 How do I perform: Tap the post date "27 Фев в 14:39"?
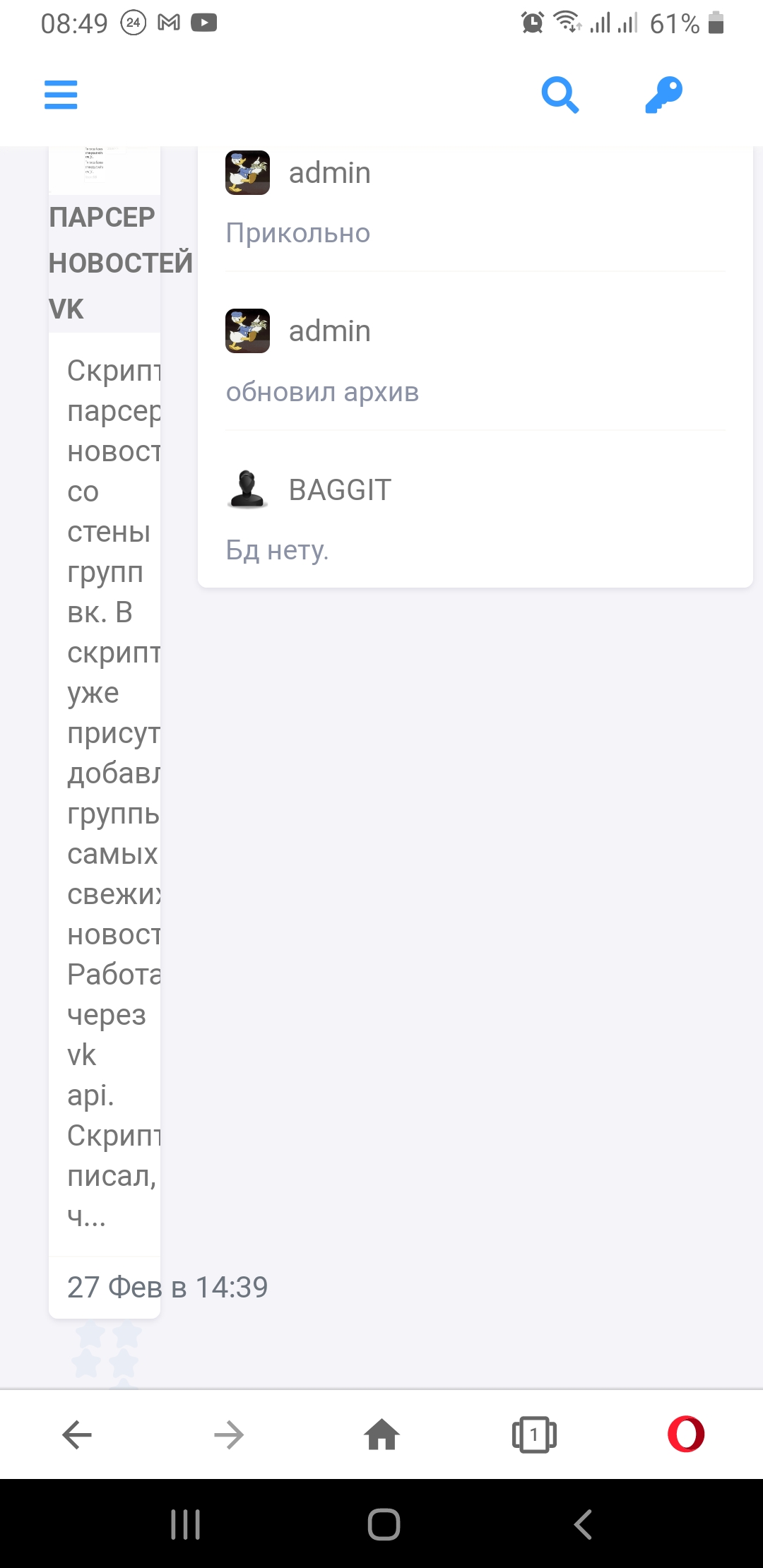(x=167, y=1287)
